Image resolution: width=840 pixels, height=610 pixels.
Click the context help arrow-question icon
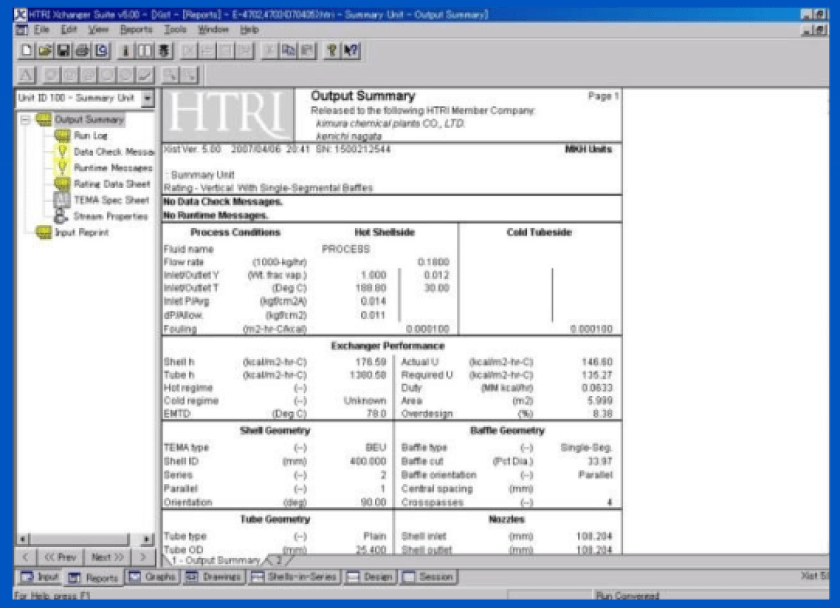tap(350, 50)
